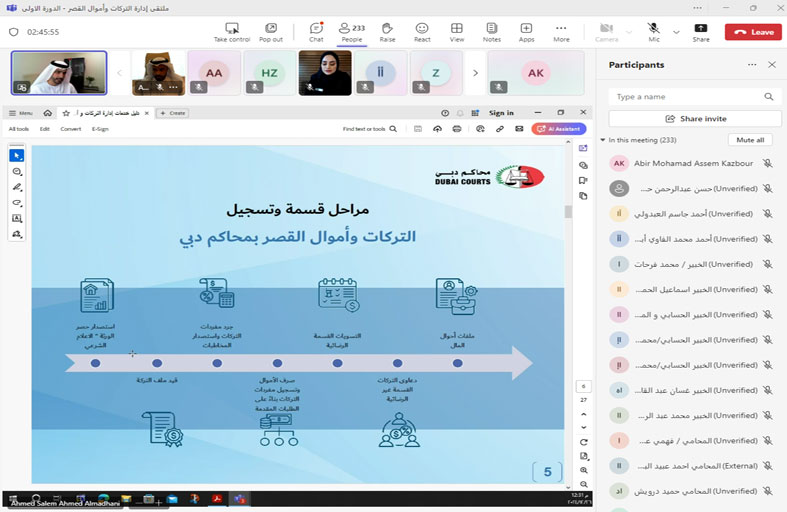Click the Mute all button
Screen dimensions: 787x512
point(749,140)
